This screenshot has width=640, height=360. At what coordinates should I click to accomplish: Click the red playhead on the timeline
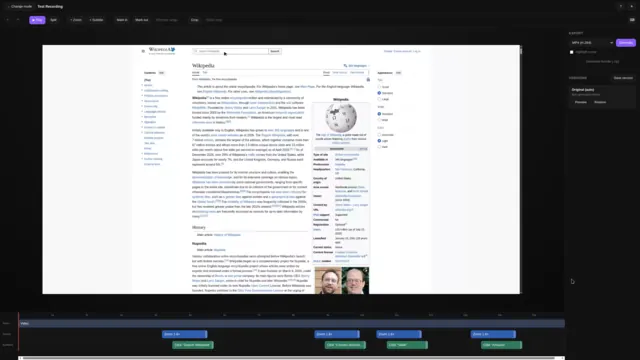(x=18, y=331)
